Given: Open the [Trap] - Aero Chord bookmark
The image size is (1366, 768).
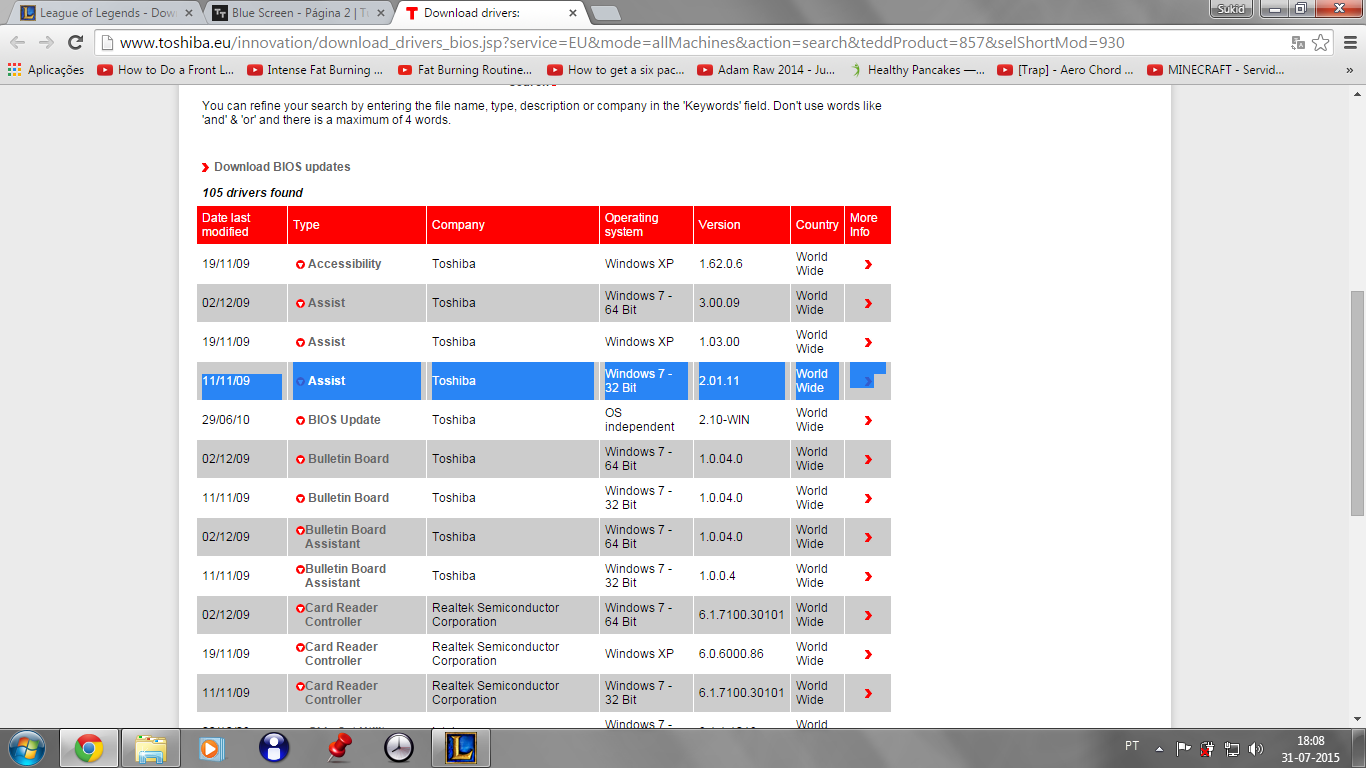Looking at the screenshot, I should (x=1066, y=70).
